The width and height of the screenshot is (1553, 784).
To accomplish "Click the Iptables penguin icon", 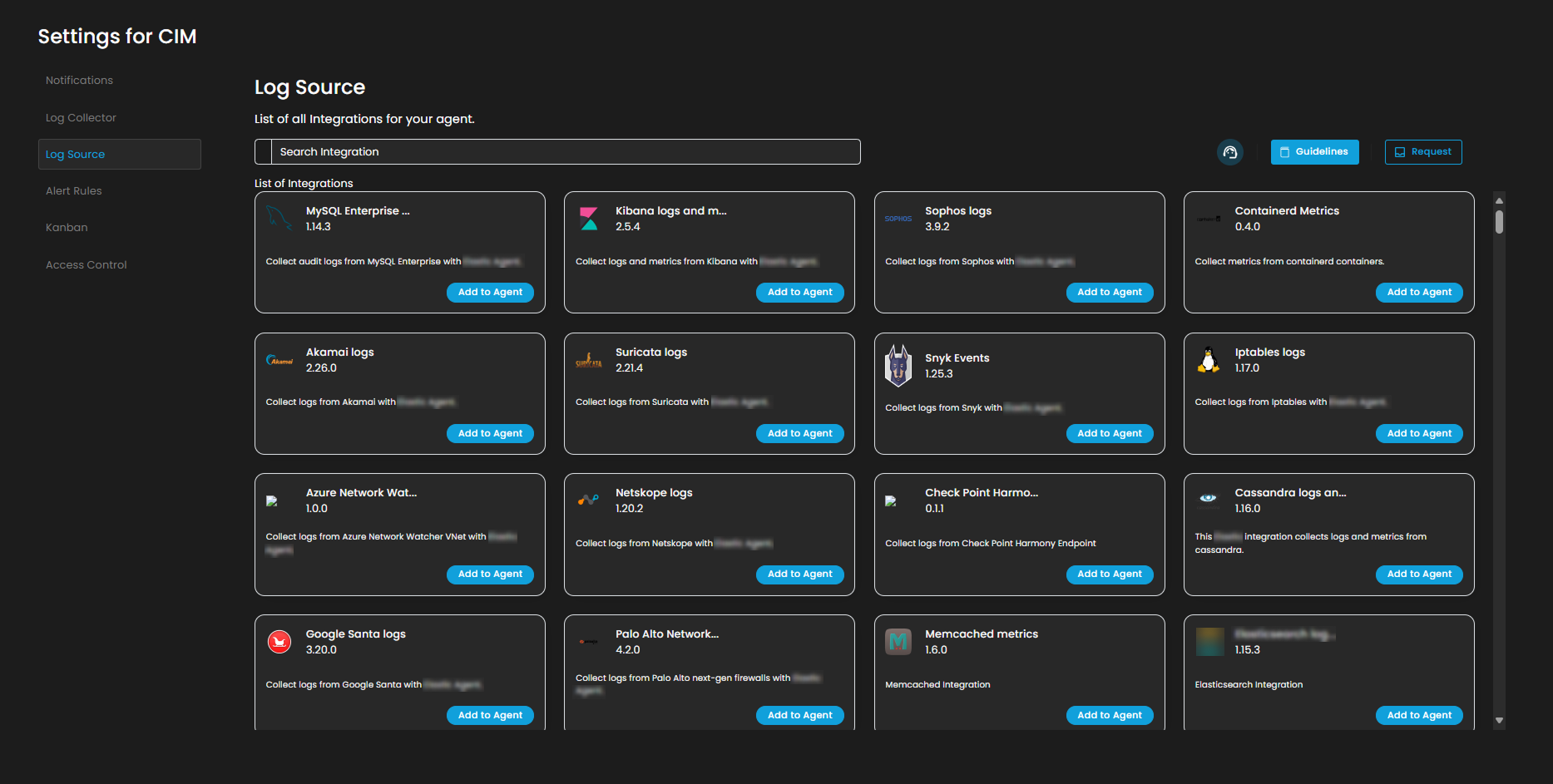I will click(1208, 360).
